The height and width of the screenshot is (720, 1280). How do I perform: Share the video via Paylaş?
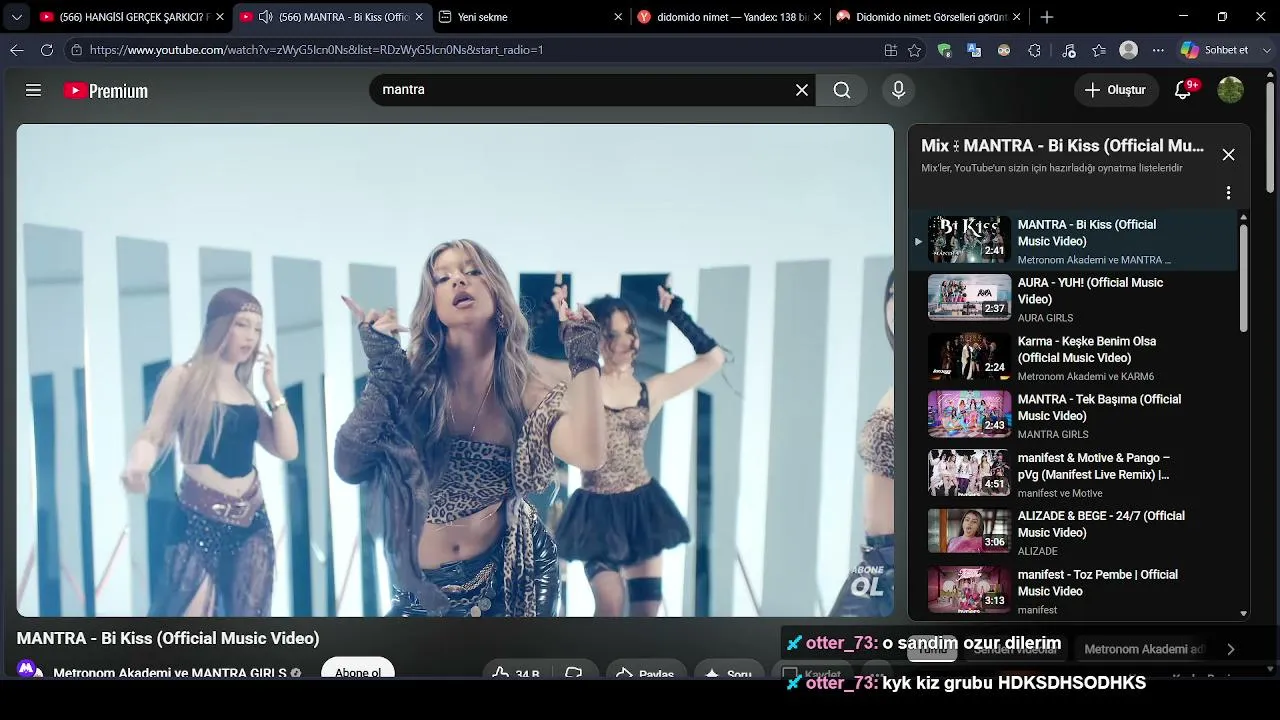point(644,672)
